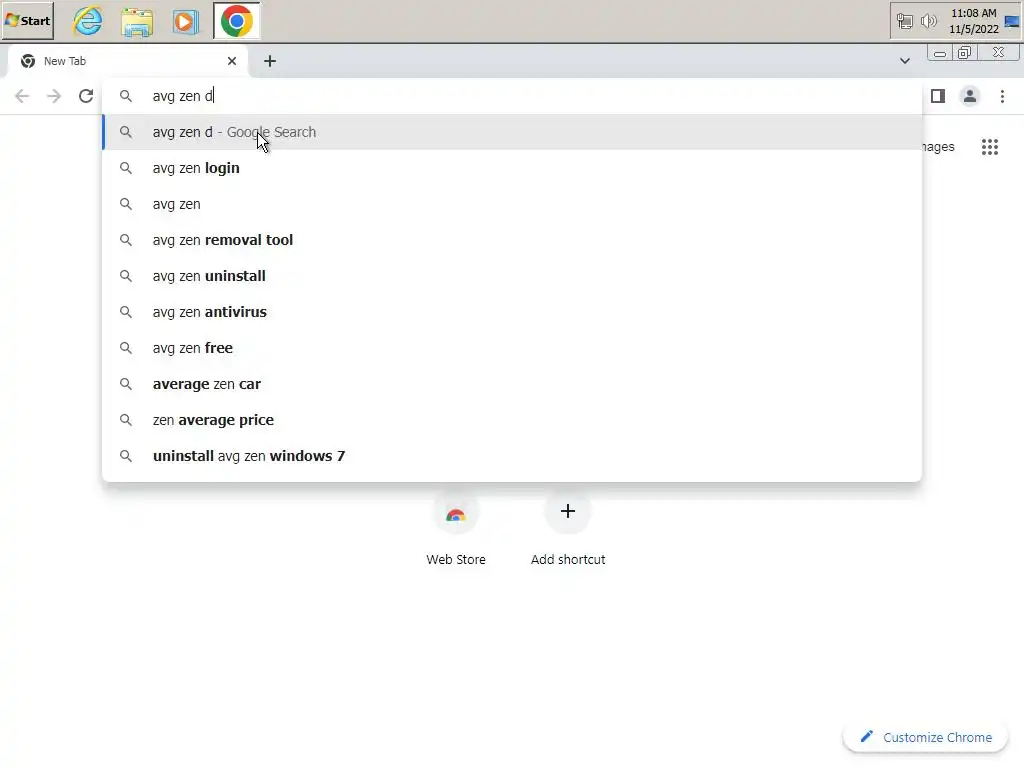
Task: Open Windows Media Player from the taskbar
Action: click(185, 22)
